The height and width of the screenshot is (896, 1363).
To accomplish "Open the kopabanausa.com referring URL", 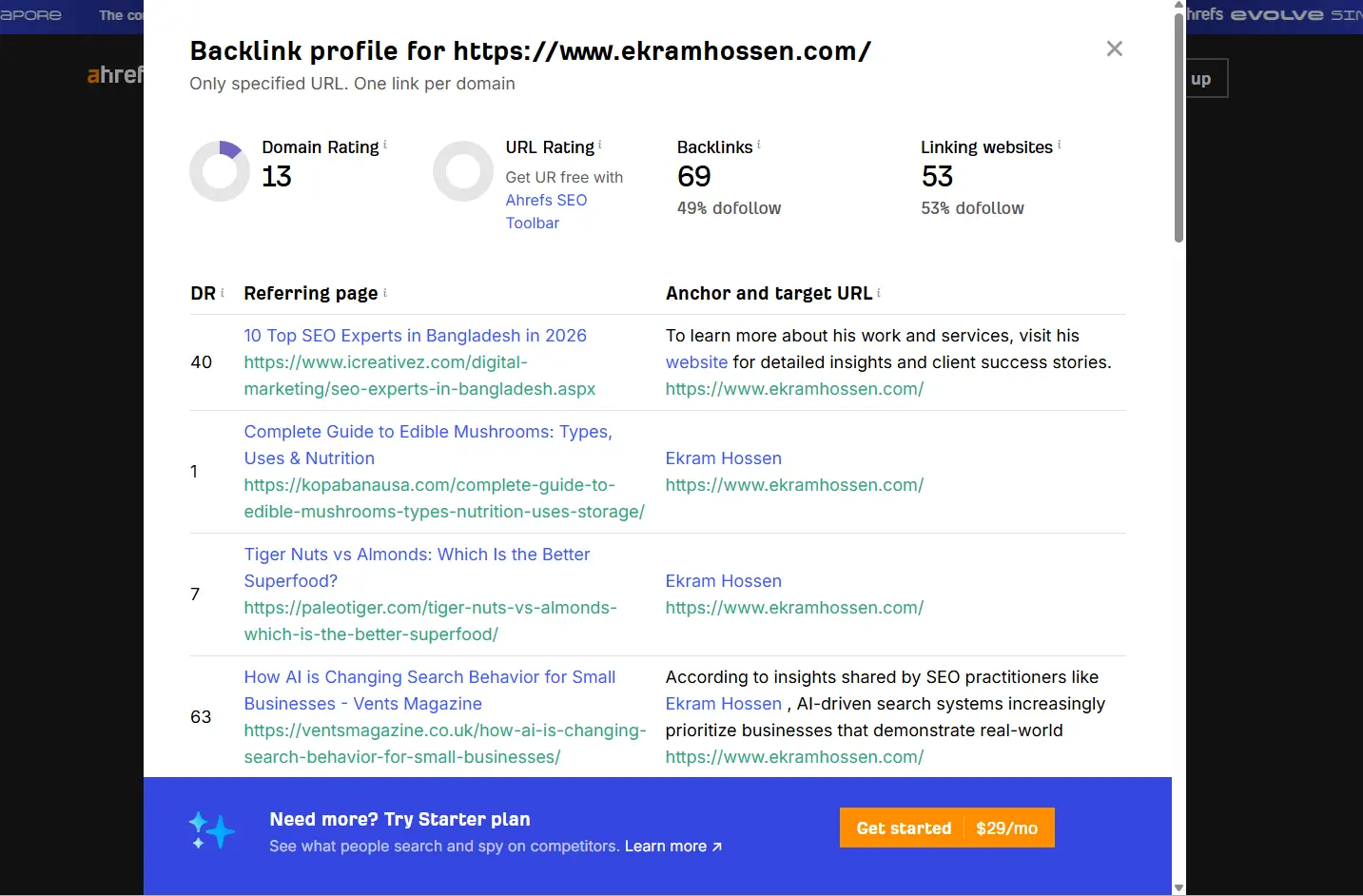I will coord(444,498).
